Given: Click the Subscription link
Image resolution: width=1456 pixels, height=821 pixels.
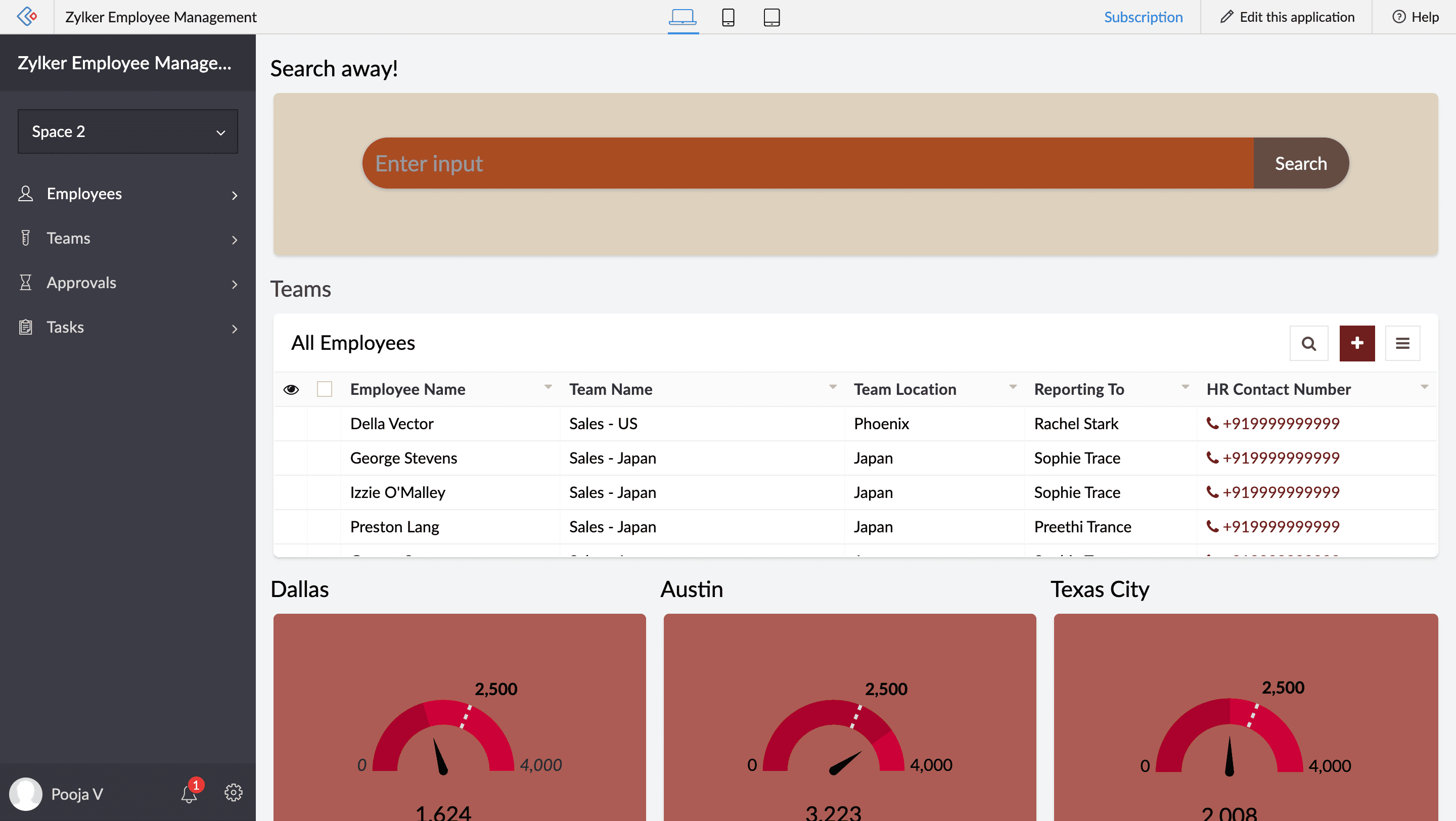Looking at the screenshot, I should (x=1143, y=17).
